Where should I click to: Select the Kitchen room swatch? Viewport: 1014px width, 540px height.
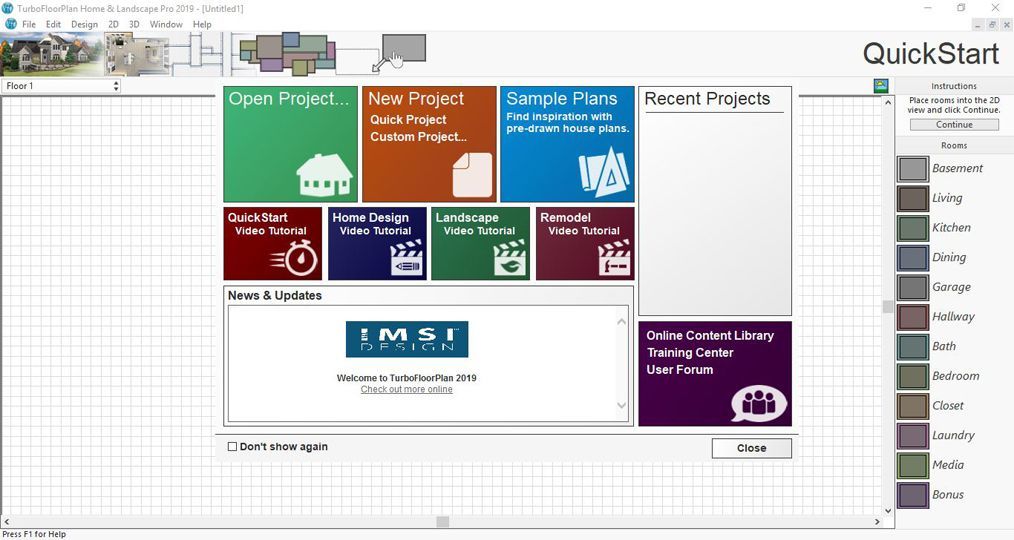pyautogui.click(x=912, y=228)
